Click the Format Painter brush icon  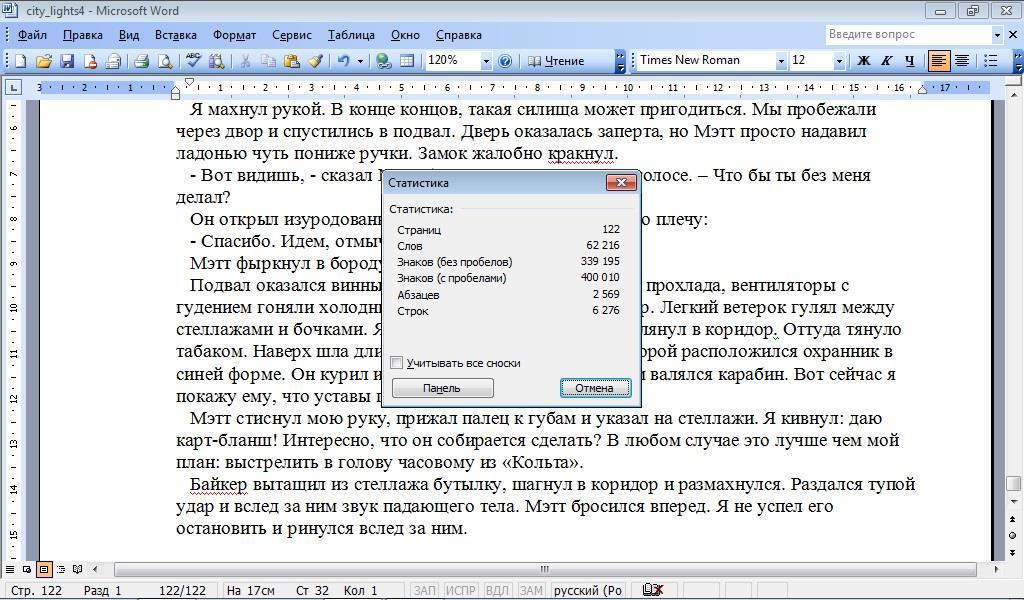click(315, 61)
